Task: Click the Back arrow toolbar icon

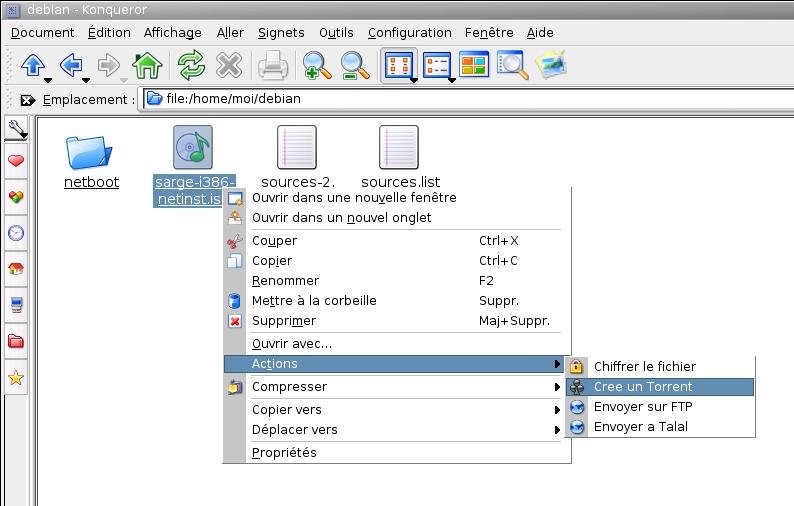Action: (71, 65)
